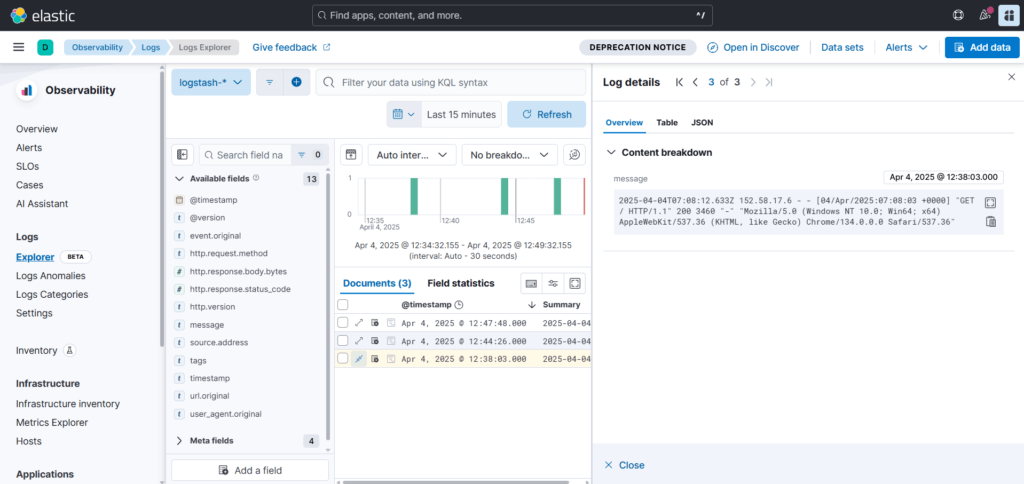
Task: Open the Give feedback link
Action: [291, 47]
